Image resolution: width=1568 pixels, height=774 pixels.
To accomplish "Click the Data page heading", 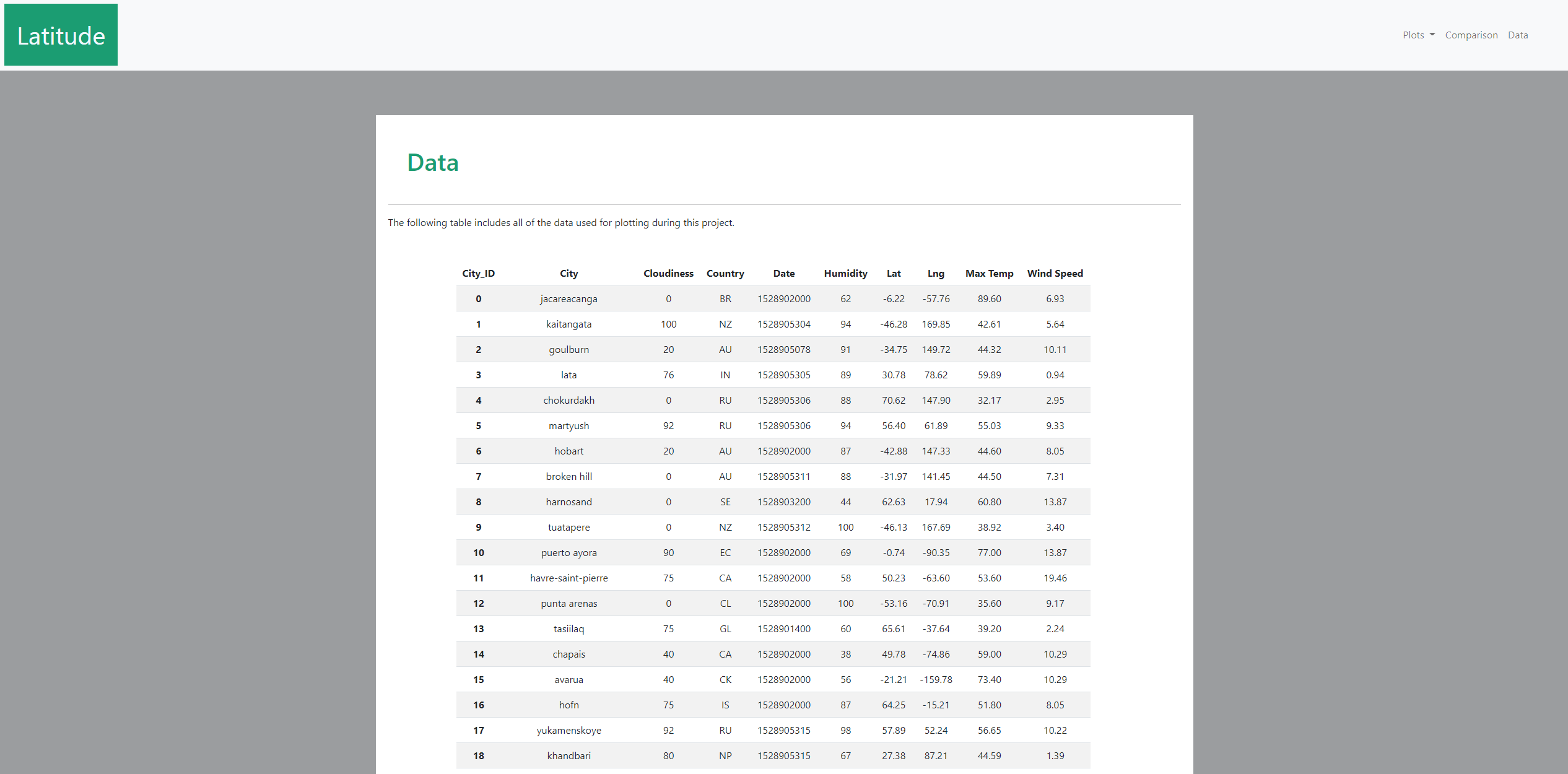I will [x=432, y=163].
